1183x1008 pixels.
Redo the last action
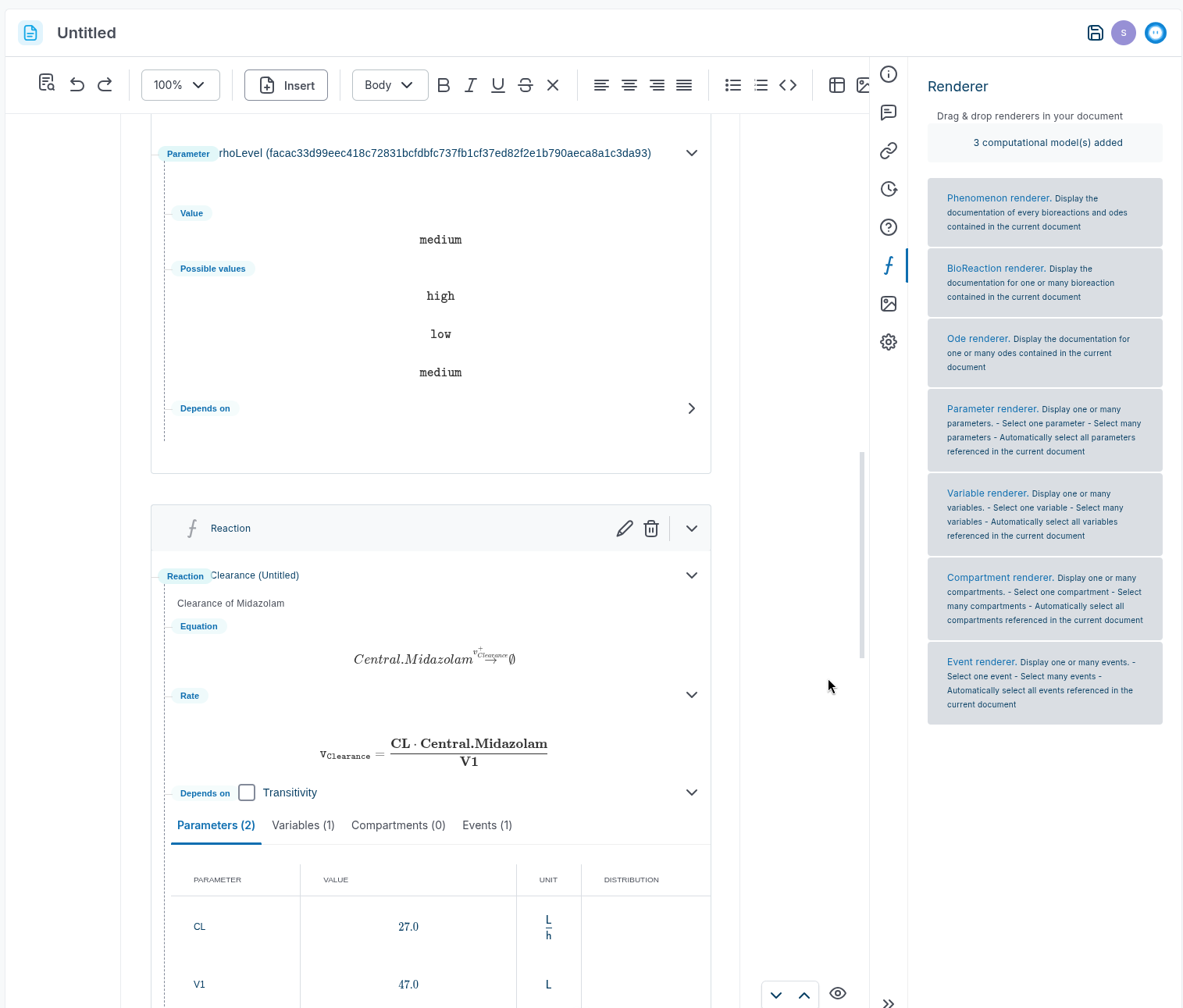click(x=105, y=84)
